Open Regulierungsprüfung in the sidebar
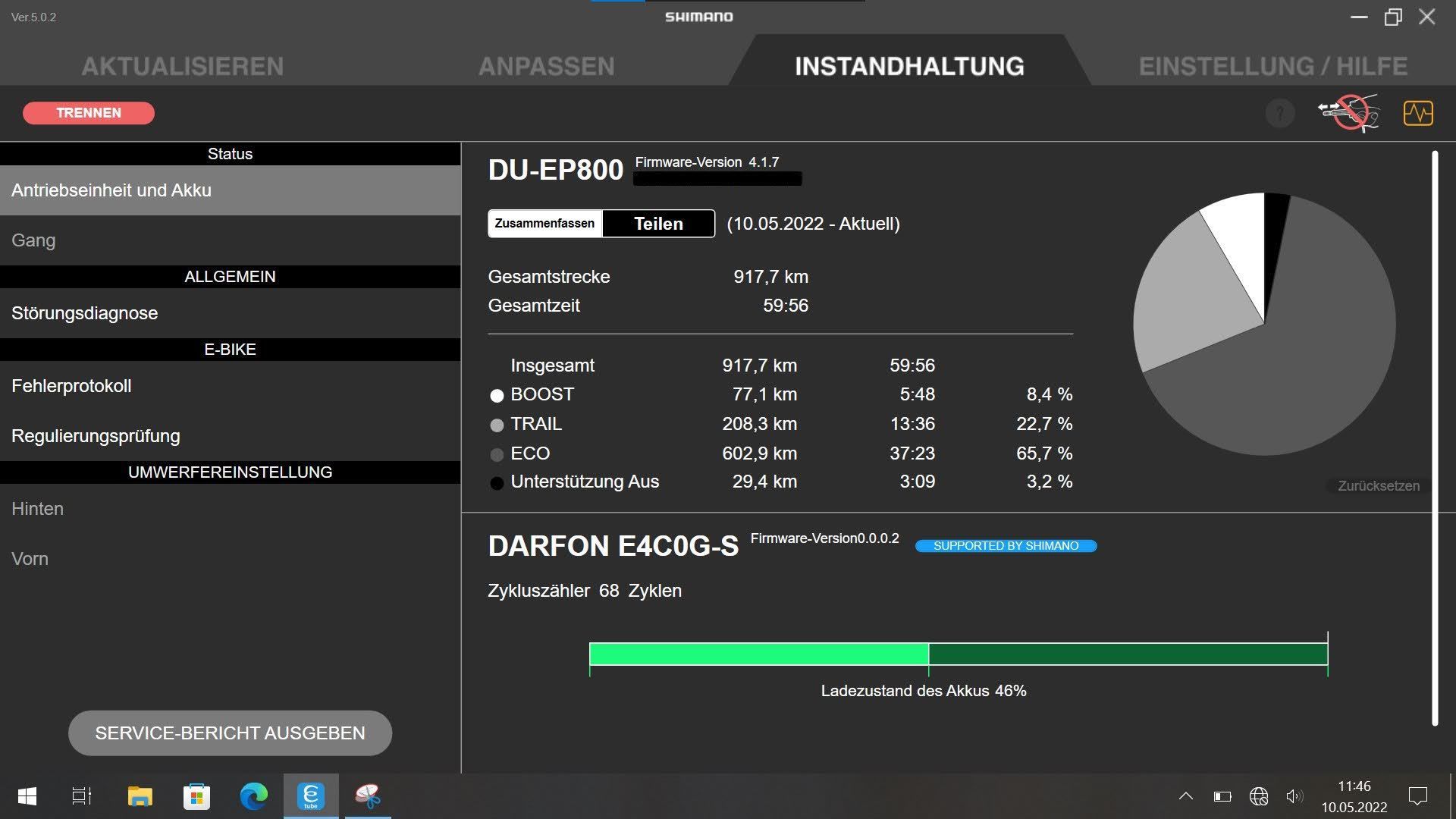This screenshot has height=819, width=1456. (x=231, y=436)
